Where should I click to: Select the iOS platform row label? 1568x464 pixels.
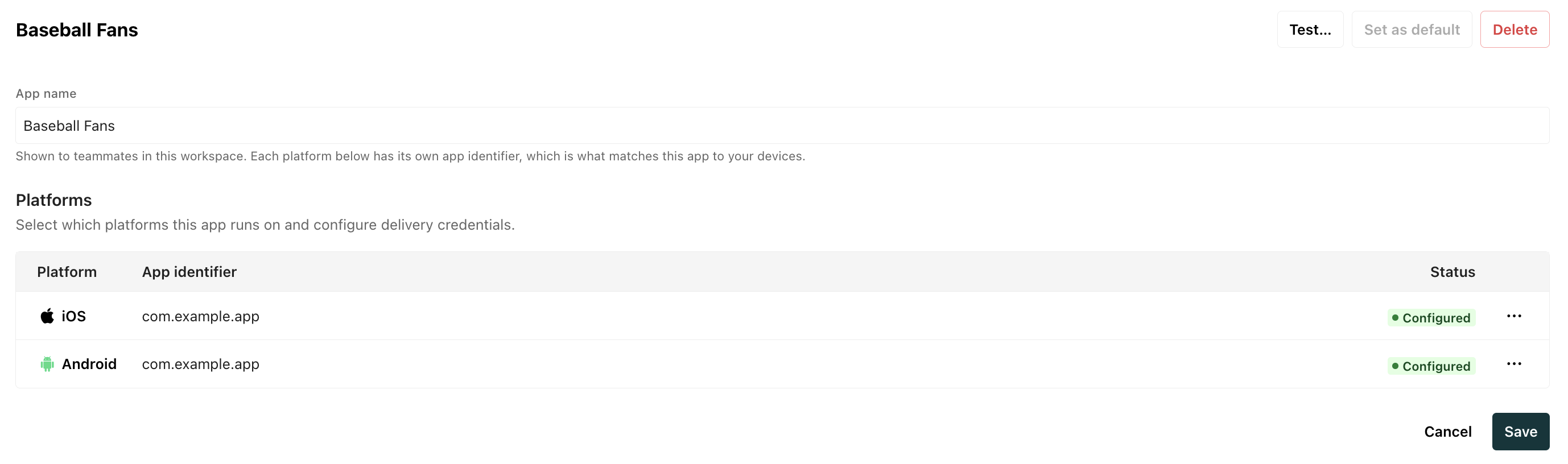click(x=73, y=316)
